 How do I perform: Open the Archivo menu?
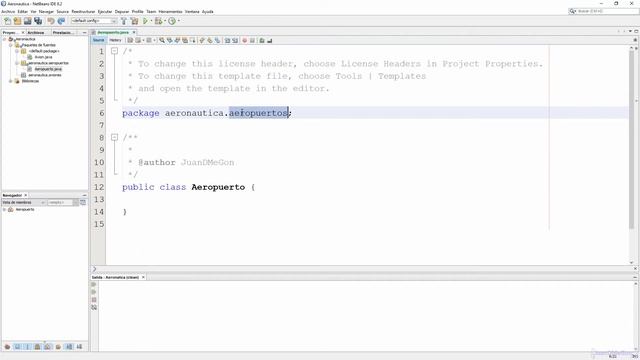click(8, 11)
